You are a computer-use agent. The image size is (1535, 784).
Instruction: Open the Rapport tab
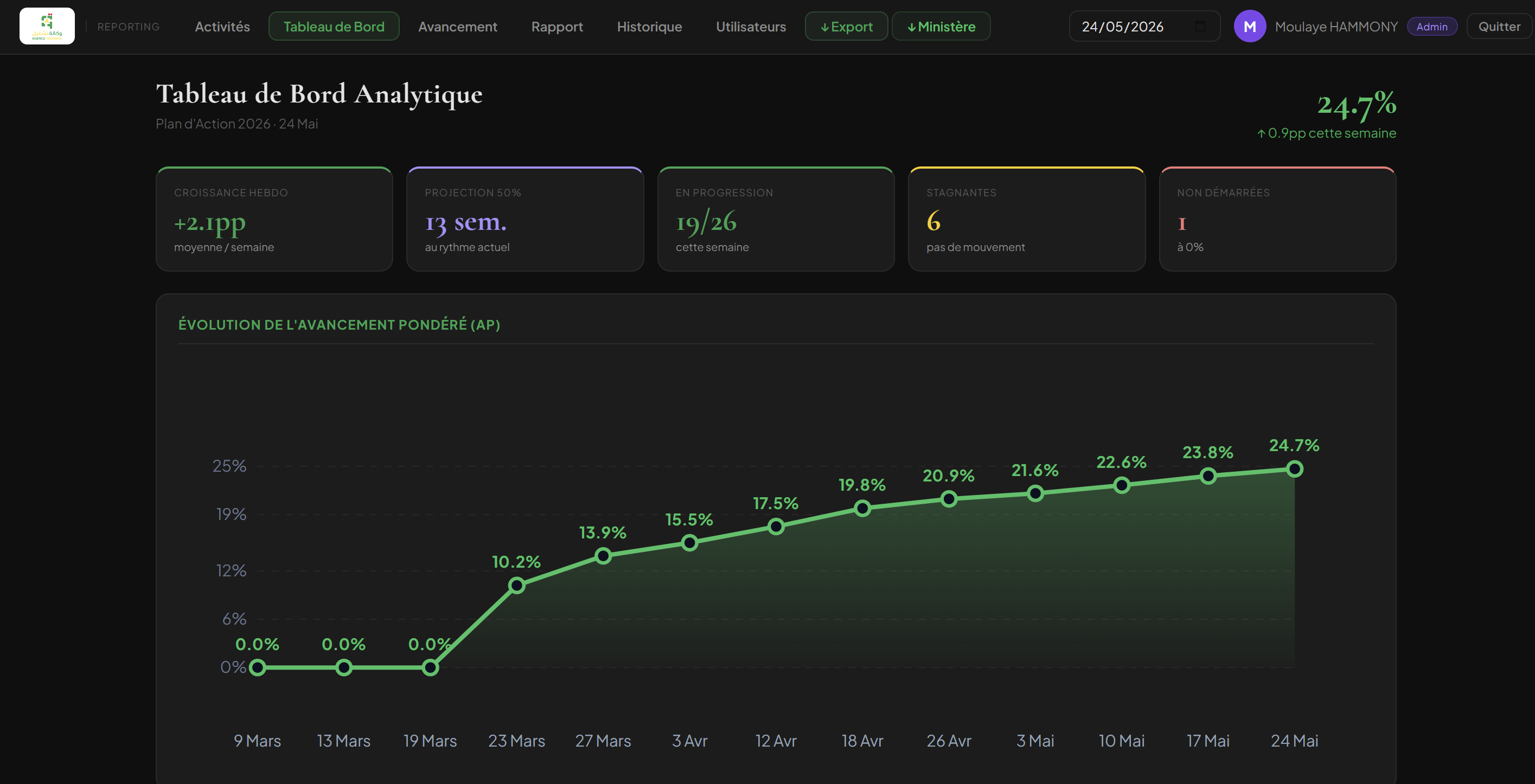557,26
